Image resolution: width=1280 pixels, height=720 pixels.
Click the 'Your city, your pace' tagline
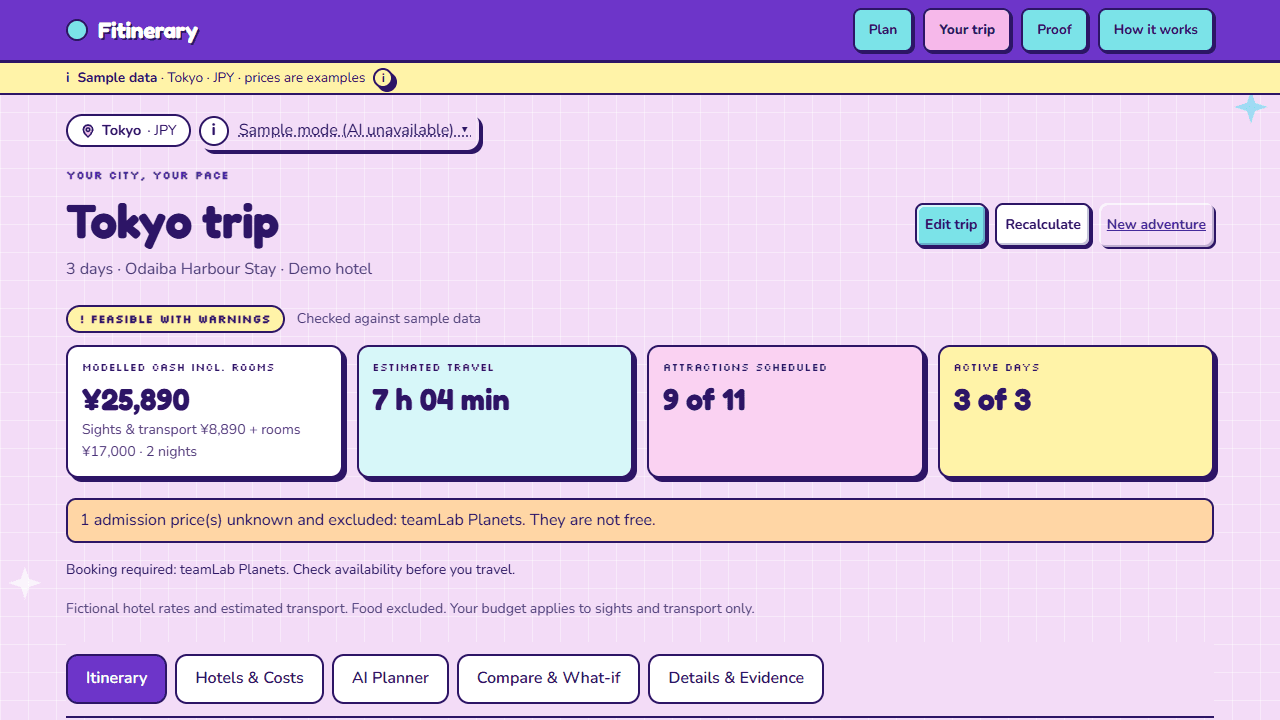pos(148,176)
